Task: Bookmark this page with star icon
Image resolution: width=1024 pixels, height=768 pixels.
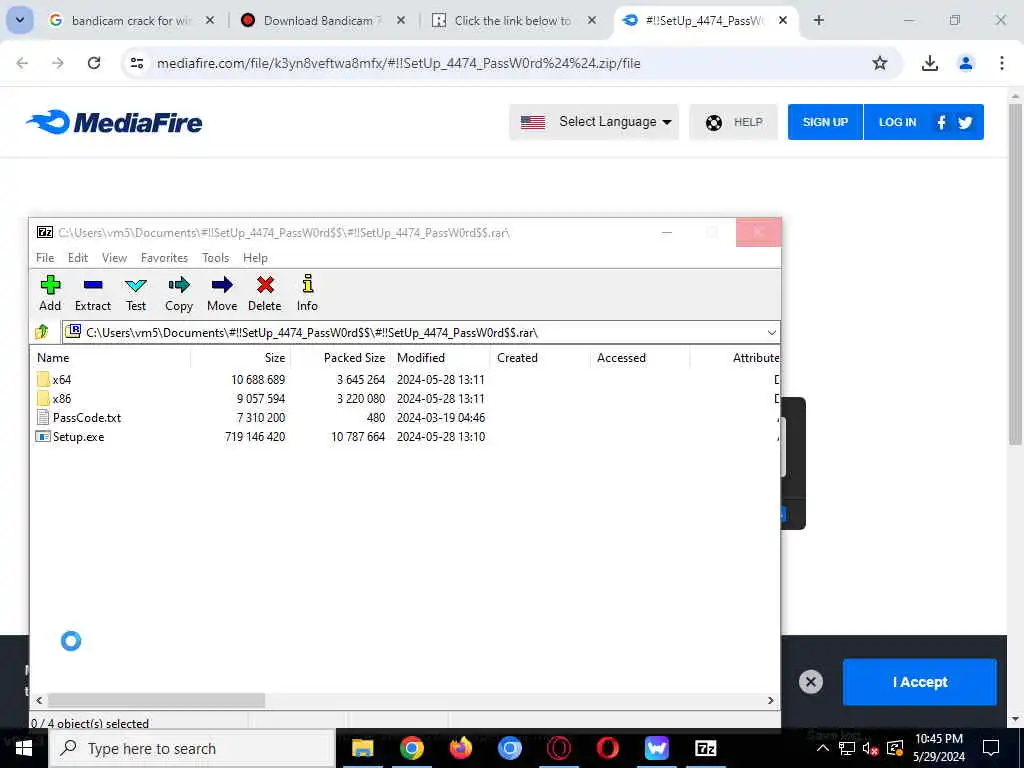Action: coord(880,63)
